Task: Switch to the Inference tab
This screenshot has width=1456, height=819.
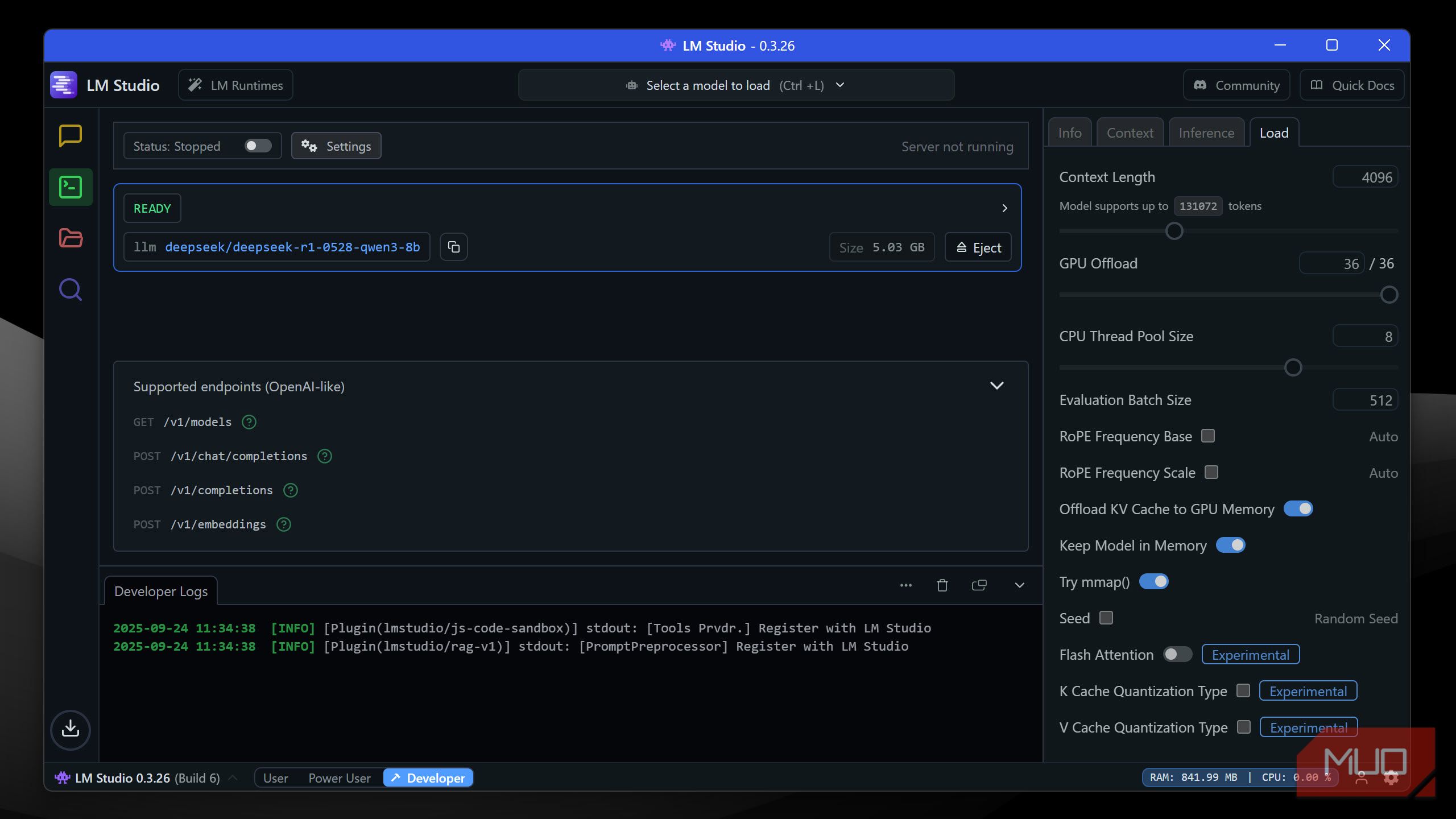Action: coord(1206,133)
